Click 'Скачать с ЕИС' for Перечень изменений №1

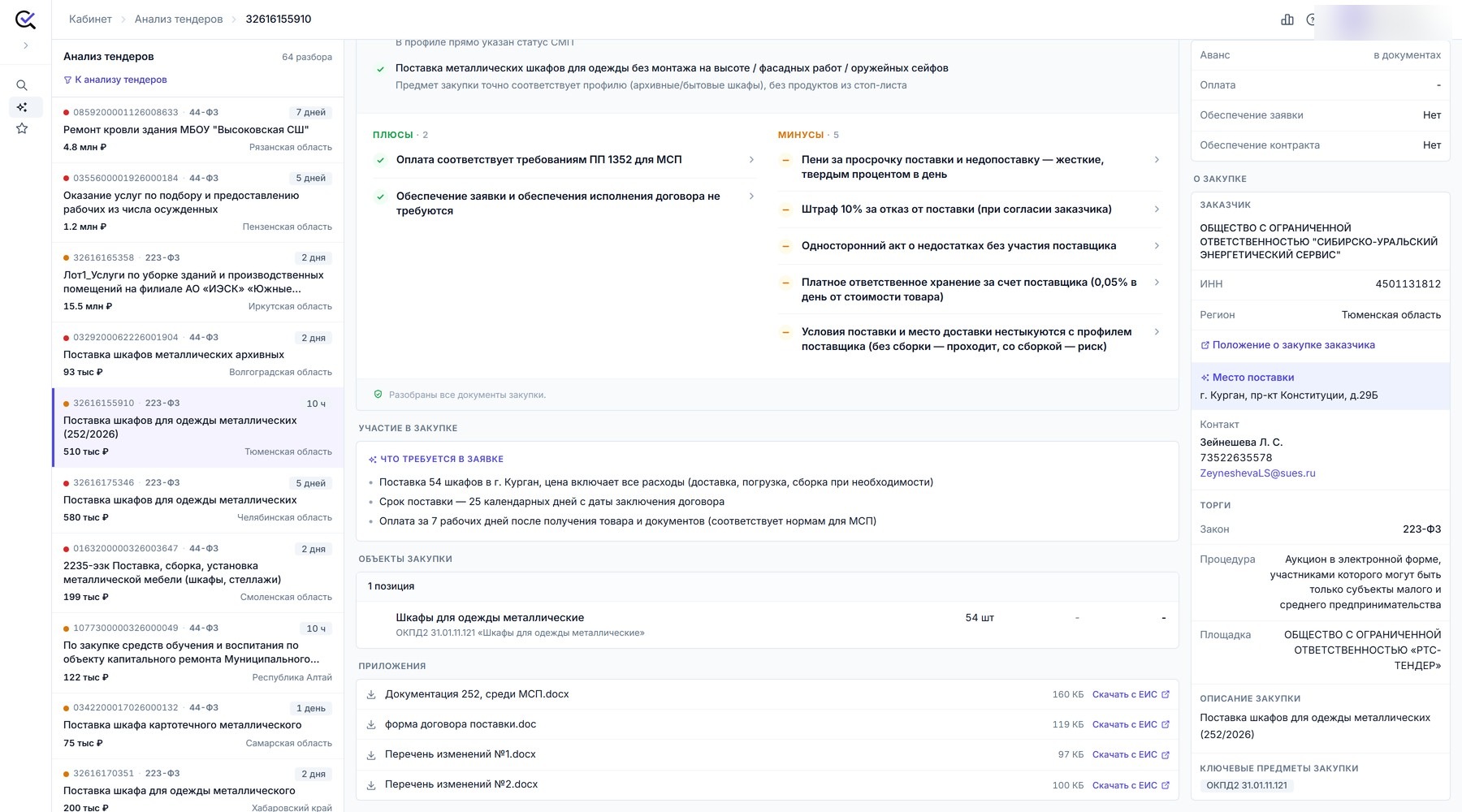[1131, 755]
